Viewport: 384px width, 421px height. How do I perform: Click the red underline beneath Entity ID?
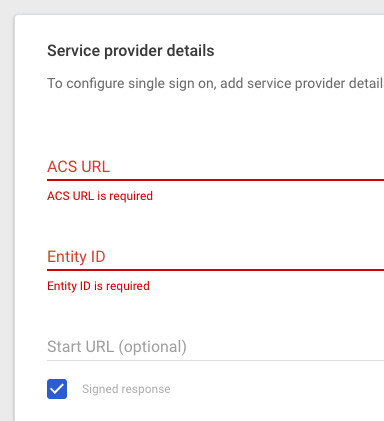[x=215, y=270]
